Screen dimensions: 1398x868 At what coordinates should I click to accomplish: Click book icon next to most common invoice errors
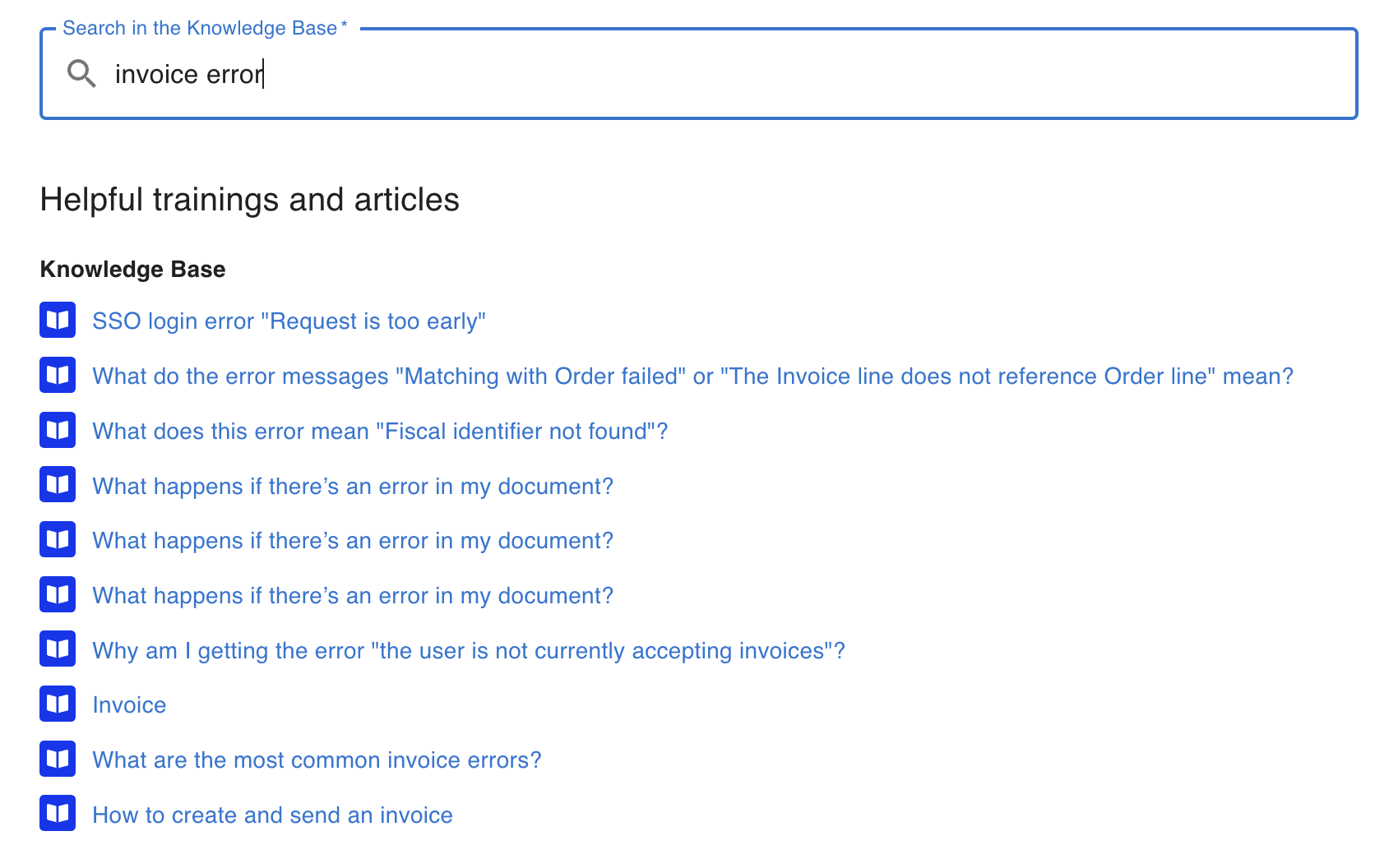(x=58, y=759)
